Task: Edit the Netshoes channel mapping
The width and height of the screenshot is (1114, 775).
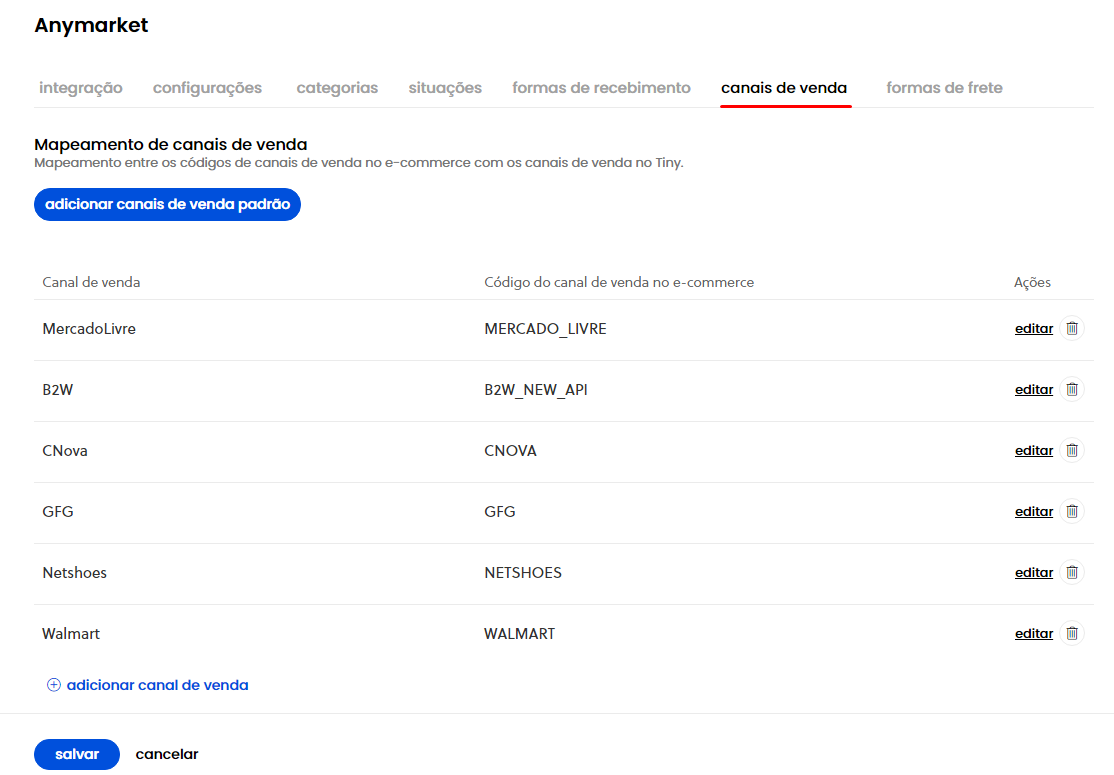Action: coord(1034,573)
